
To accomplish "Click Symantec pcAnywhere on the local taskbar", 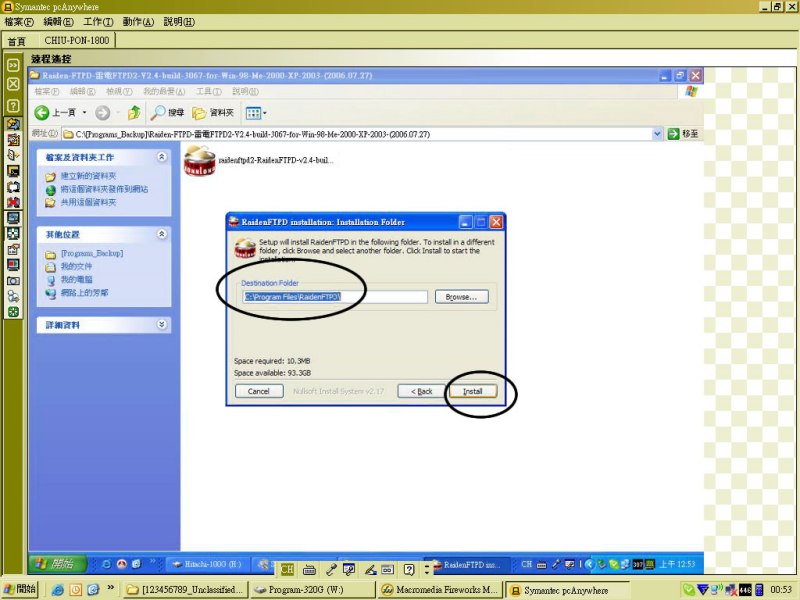I will point(565,590).
